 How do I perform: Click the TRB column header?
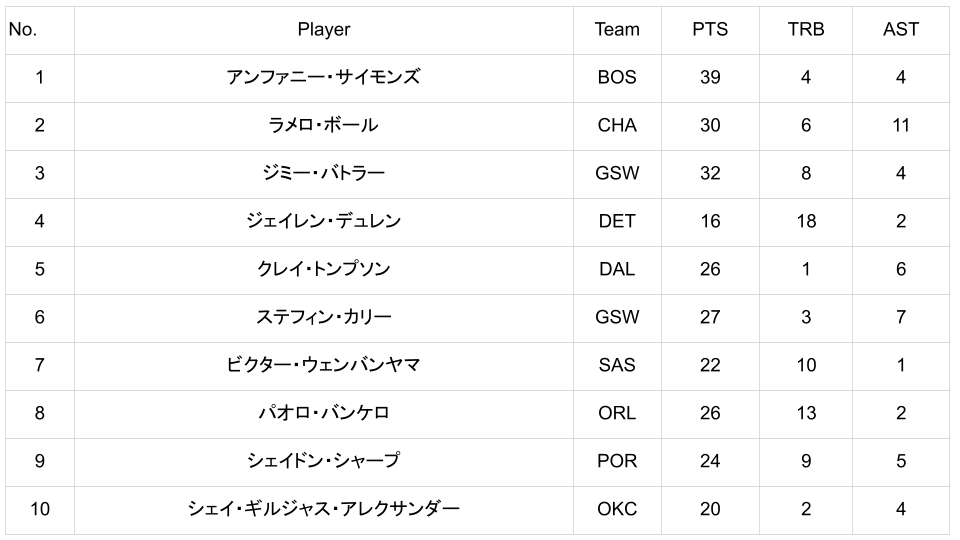(x=806, y=30)
